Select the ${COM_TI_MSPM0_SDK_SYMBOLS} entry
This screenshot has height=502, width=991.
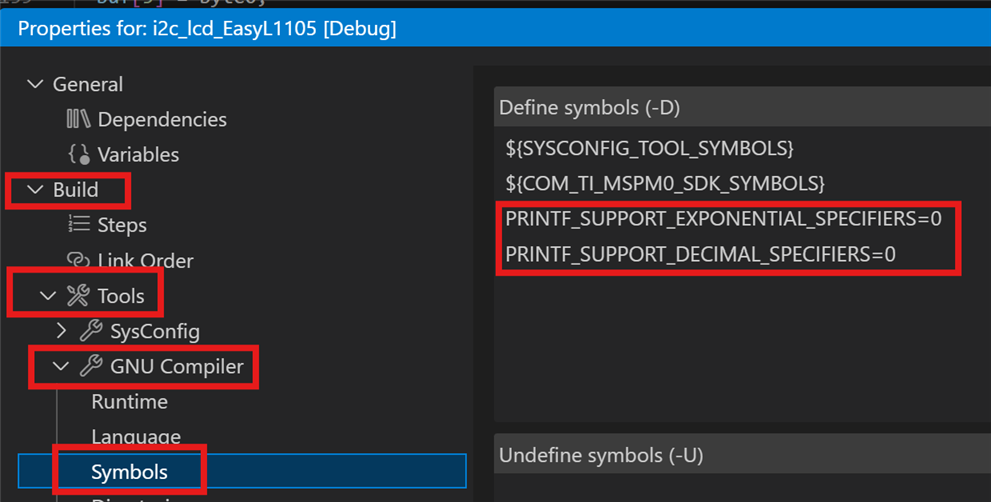664,184
